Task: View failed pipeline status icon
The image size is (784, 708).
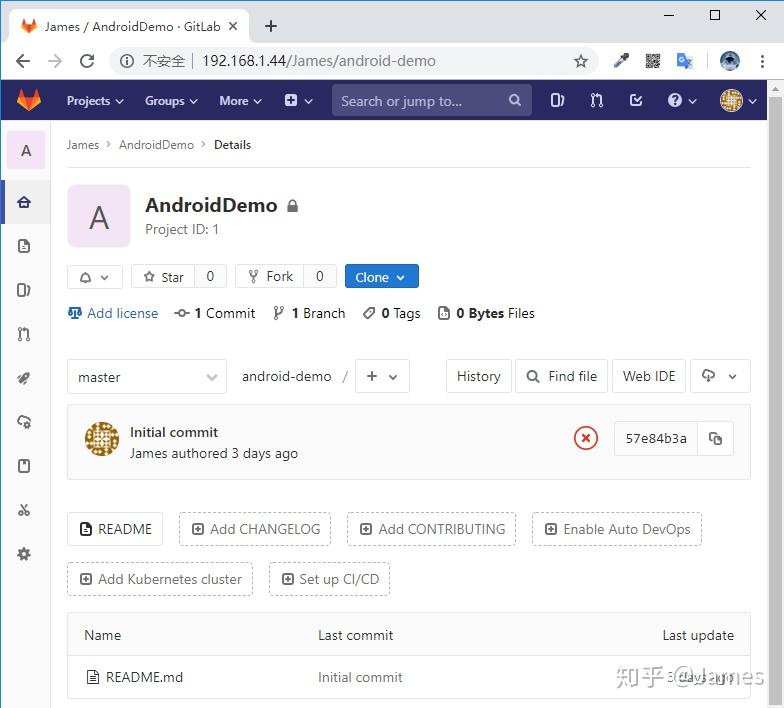Action: 586,438
